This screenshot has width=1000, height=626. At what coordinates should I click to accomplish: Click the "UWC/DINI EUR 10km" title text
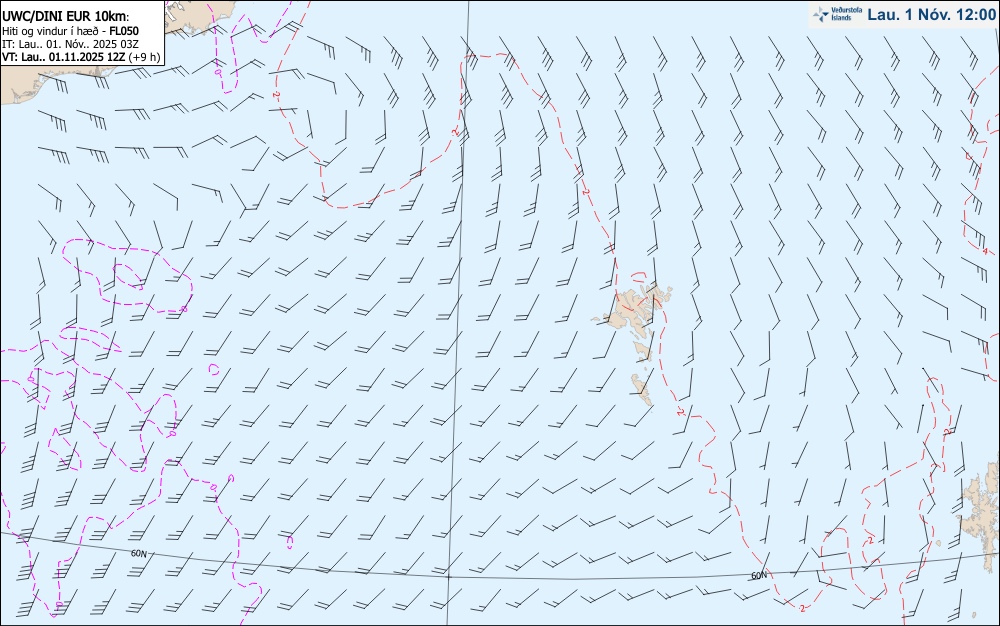[x=66, y=17]
